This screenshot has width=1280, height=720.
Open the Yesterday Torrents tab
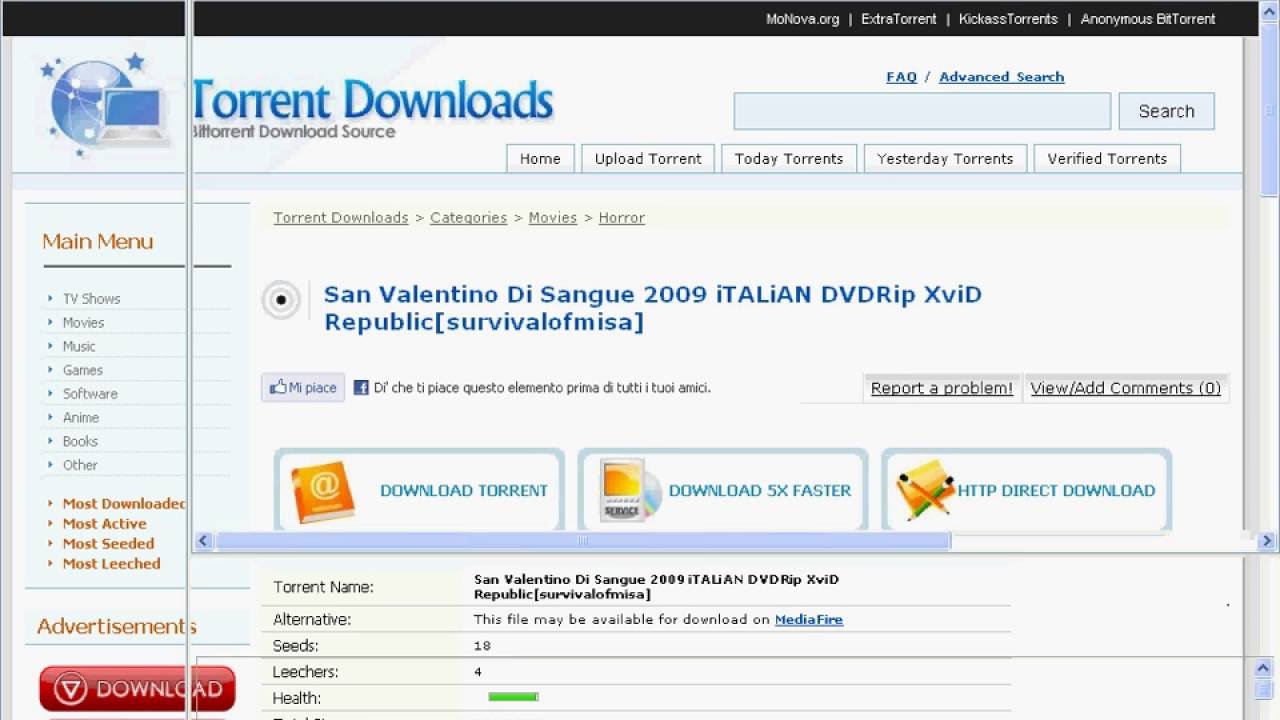[x=945, y=159]
